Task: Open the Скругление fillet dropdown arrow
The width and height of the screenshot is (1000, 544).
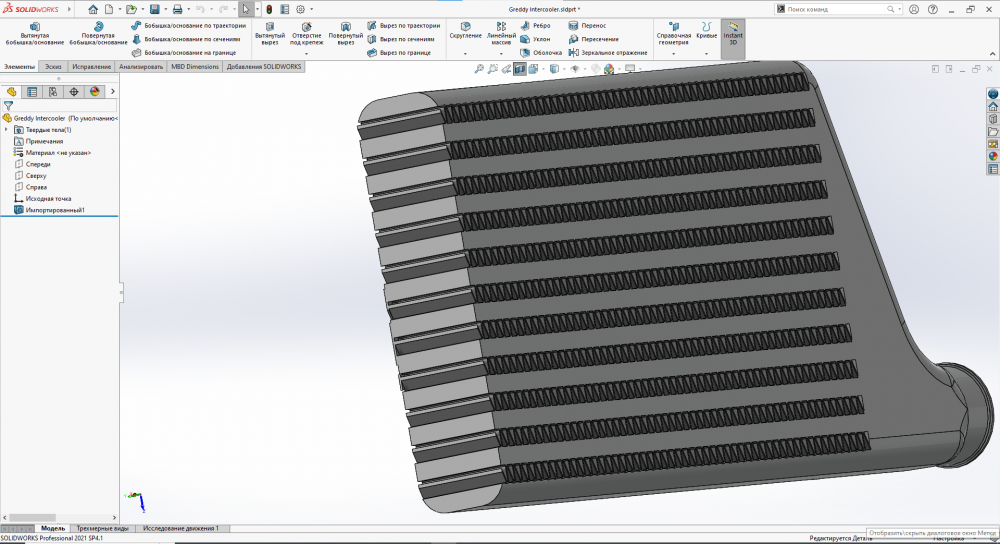Action: (x=465, y=52)
